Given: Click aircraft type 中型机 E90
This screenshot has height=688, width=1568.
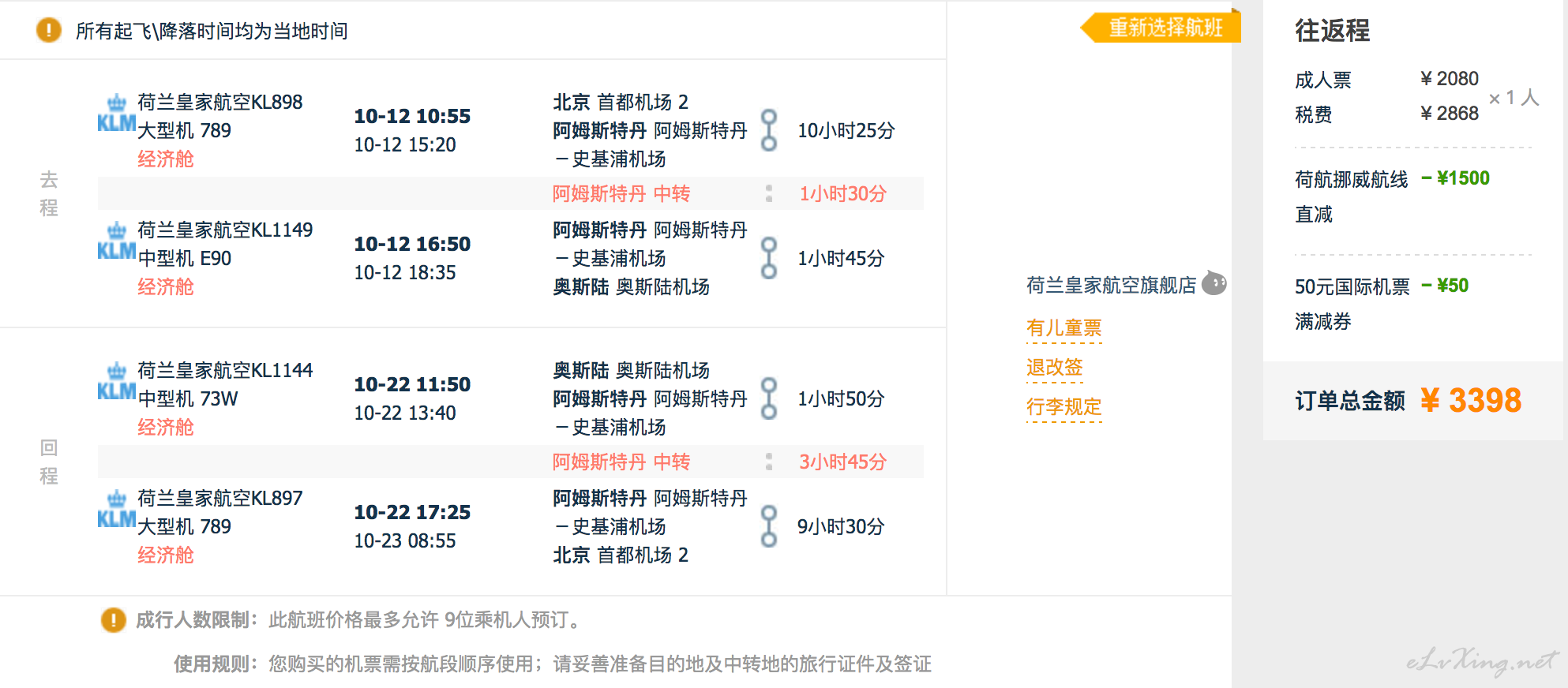Looking at the screenshot, I should [184, 258].
